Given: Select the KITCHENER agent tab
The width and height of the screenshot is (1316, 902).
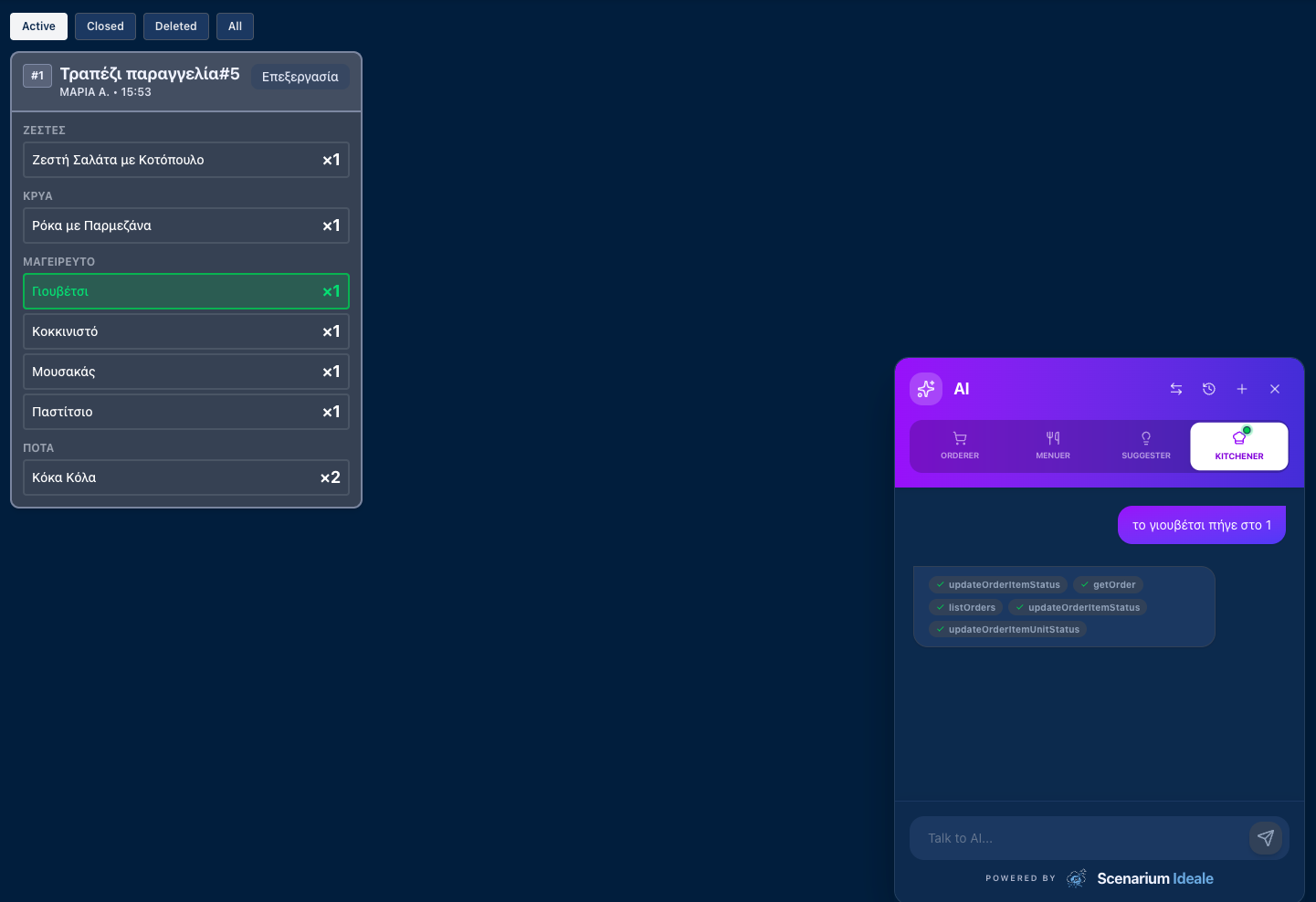Looking at the screenshot, I should pyautogui.click(x=1239, y=446).
